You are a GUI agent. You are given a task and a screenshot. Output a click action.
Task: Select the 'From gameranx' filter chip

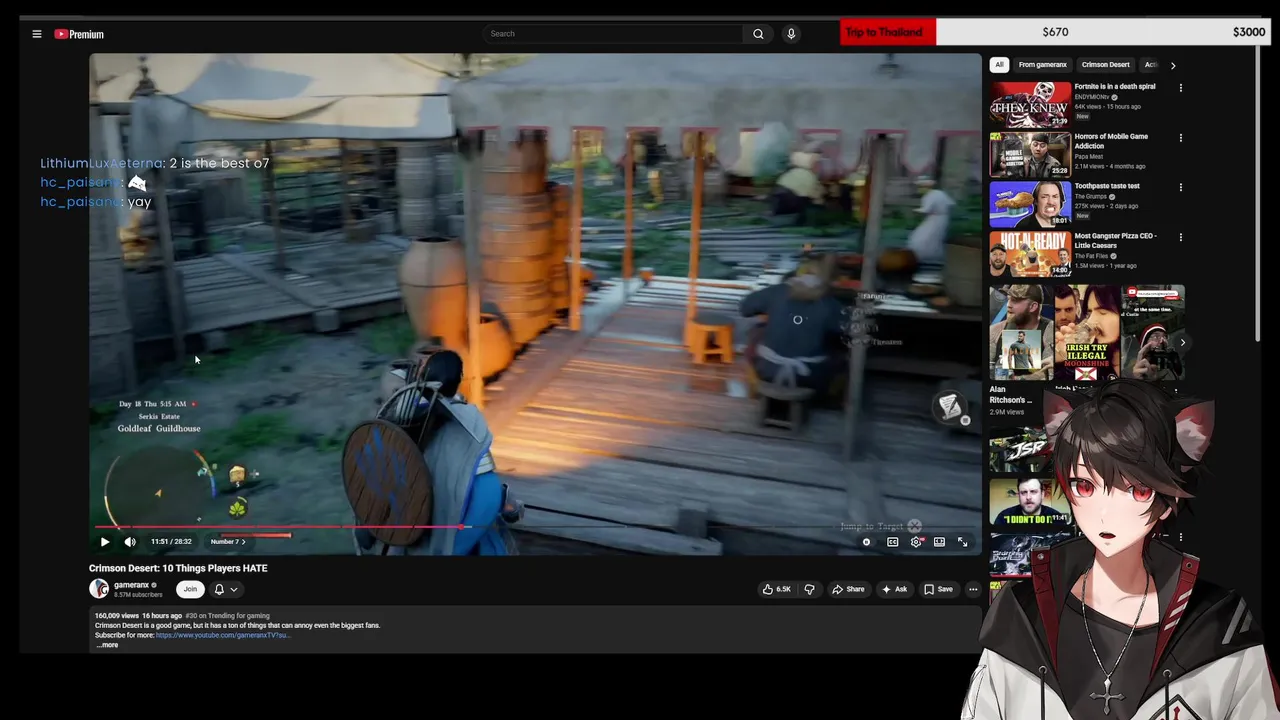point(1042,65)
